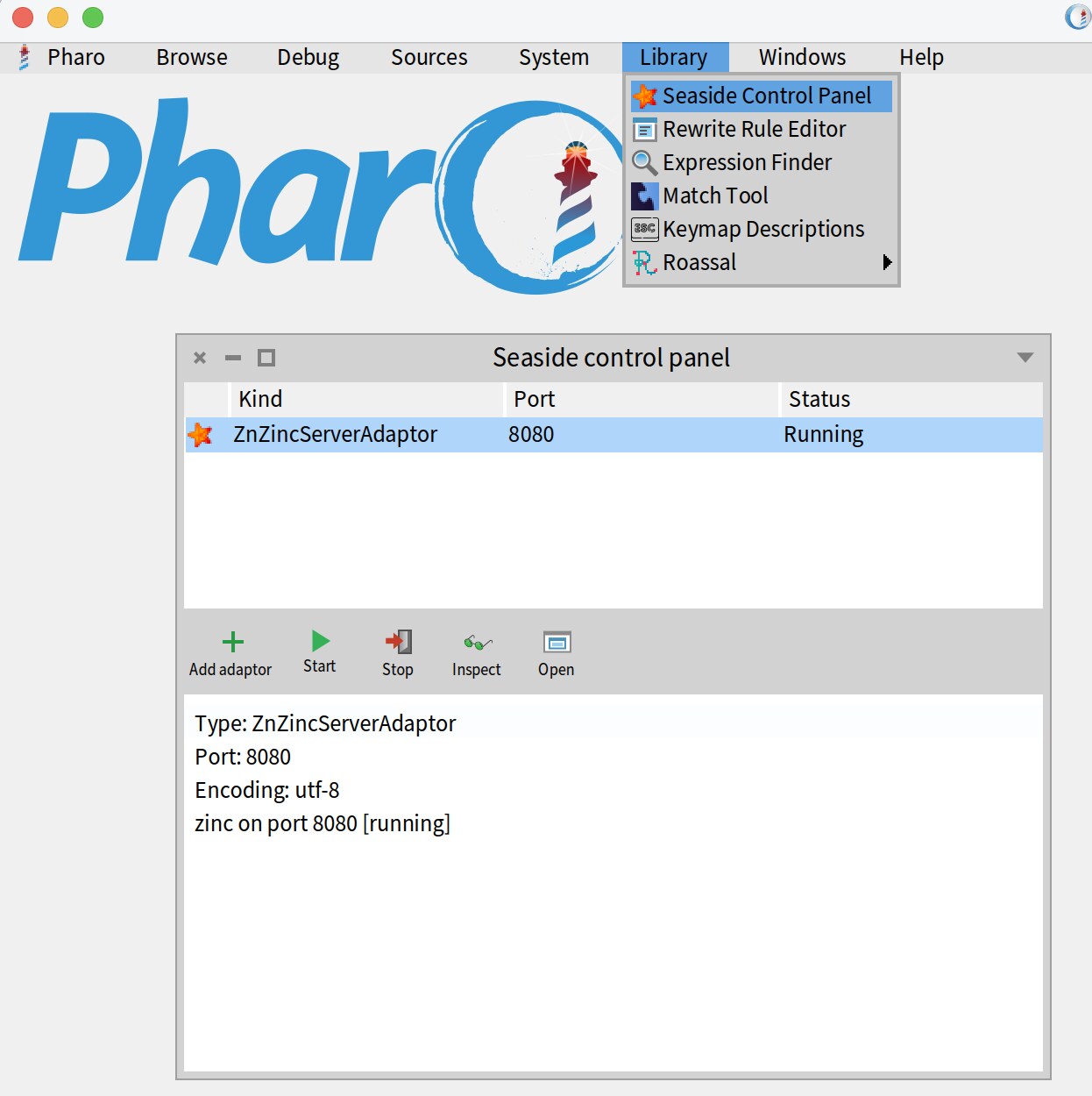Screen dimensions: 1092x1096
Task: Open the Help menu
Action: (922, 58)
